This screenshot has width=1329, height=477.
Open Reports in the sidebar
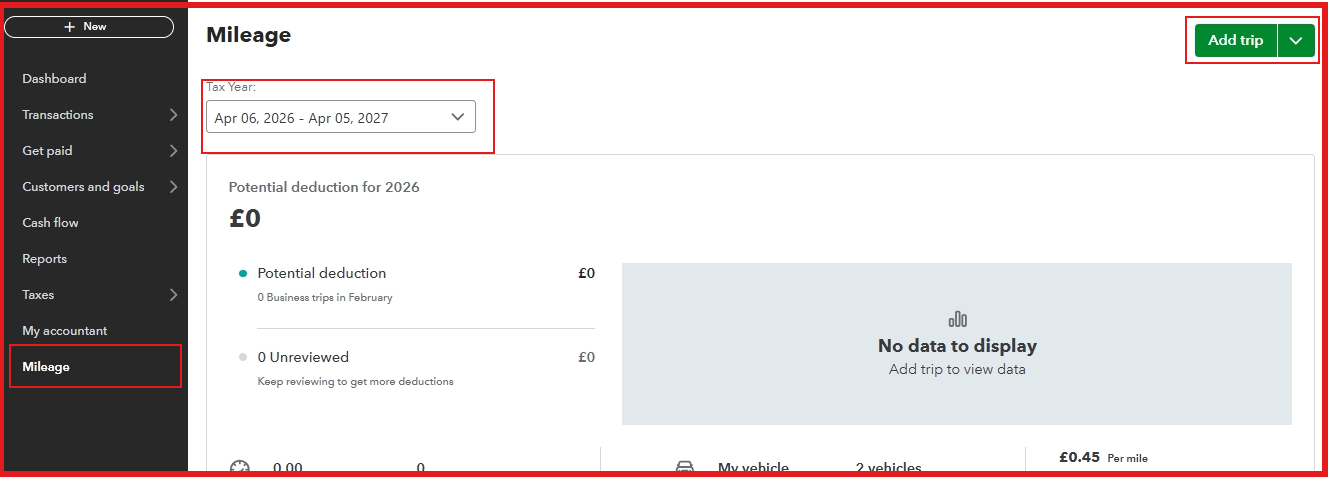(45, 259)
